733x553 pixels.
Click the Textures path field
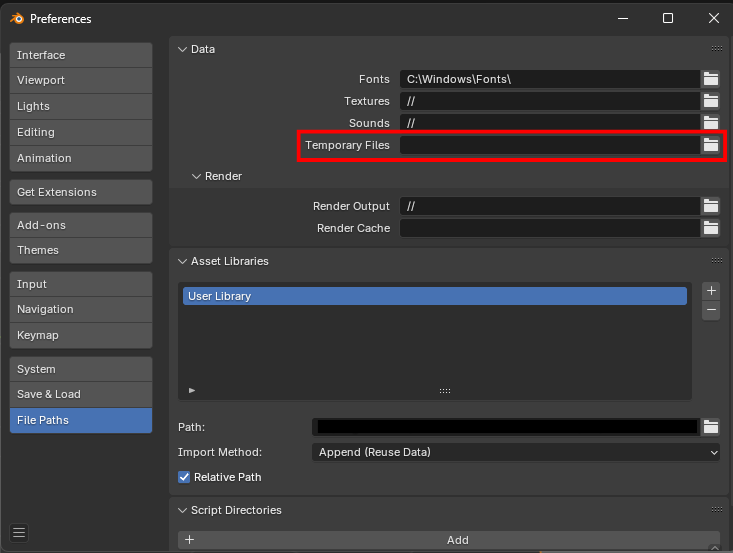[x=550, y=101]
